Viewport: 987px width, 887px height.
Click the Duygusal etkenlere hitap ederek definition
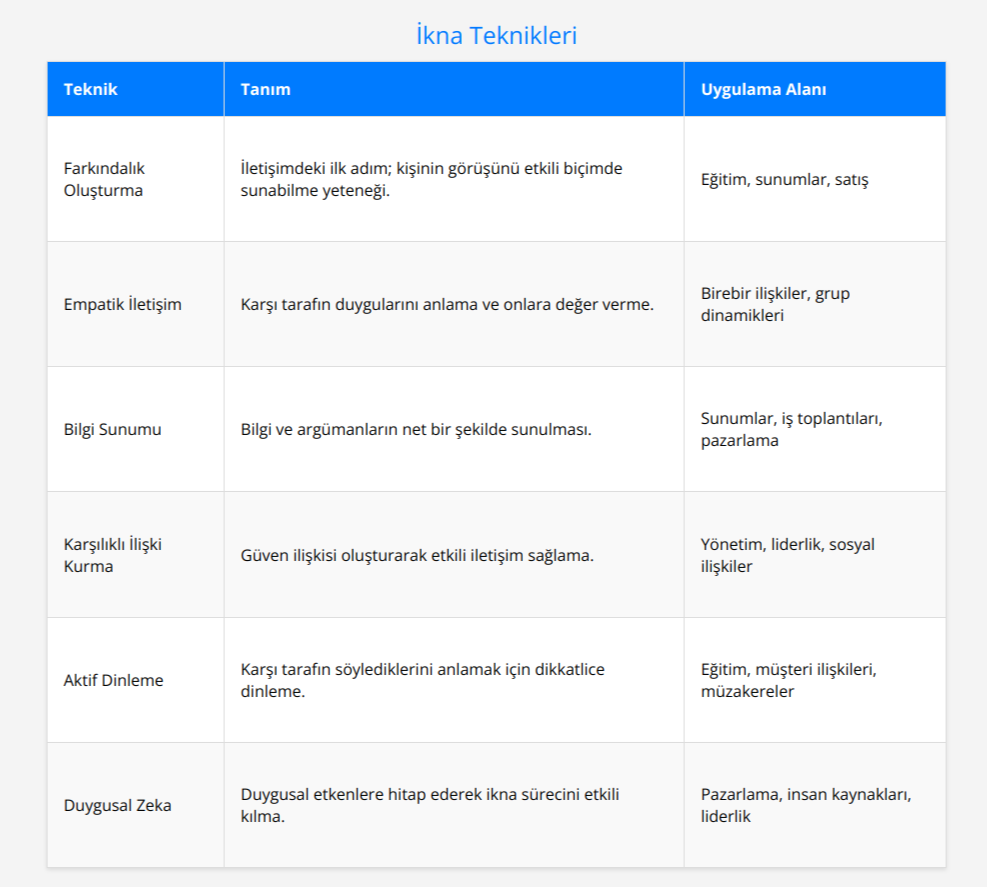(x=430, y=805)
